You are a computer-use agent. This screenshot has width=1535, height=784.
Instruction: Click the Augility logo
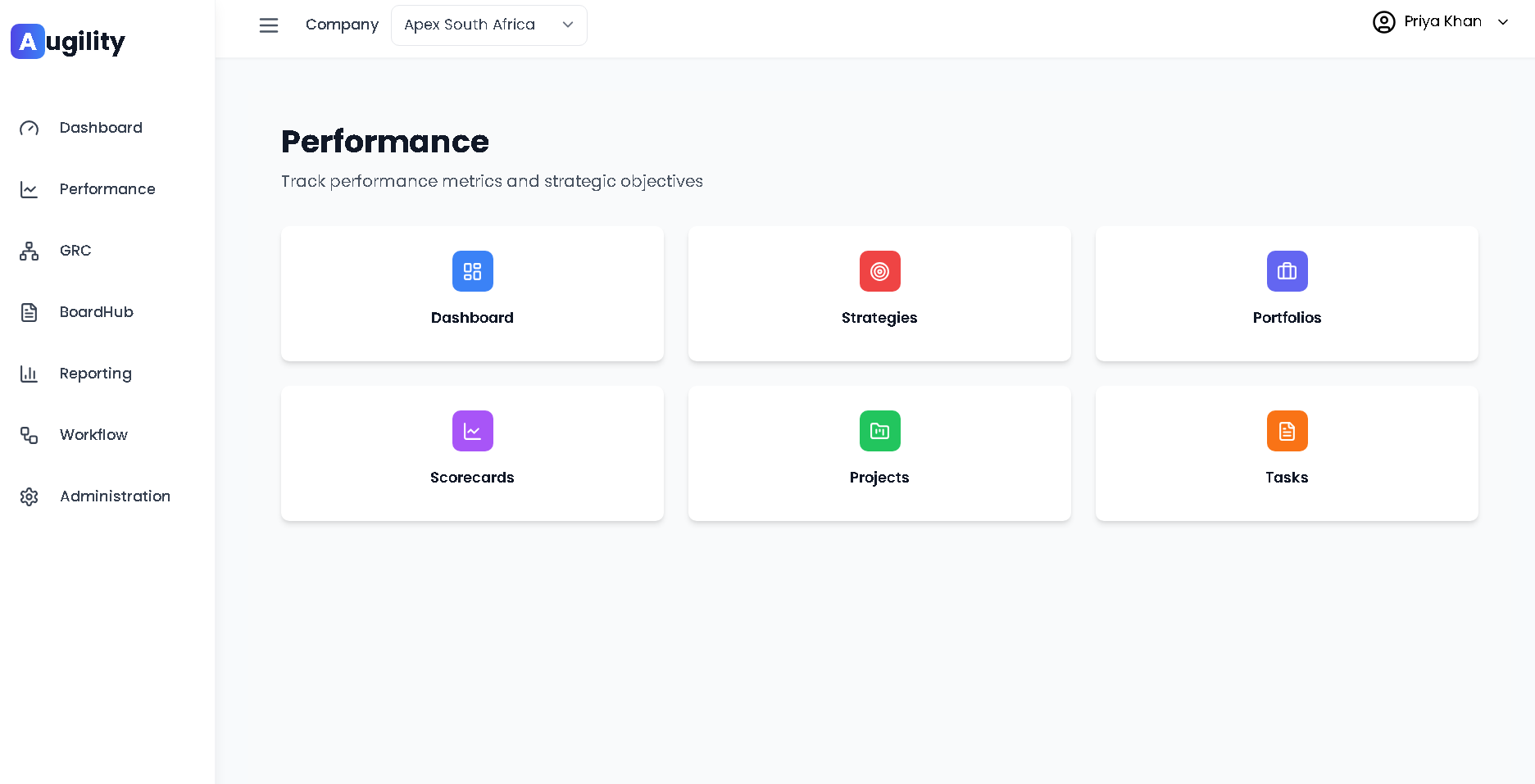[68, 41]
